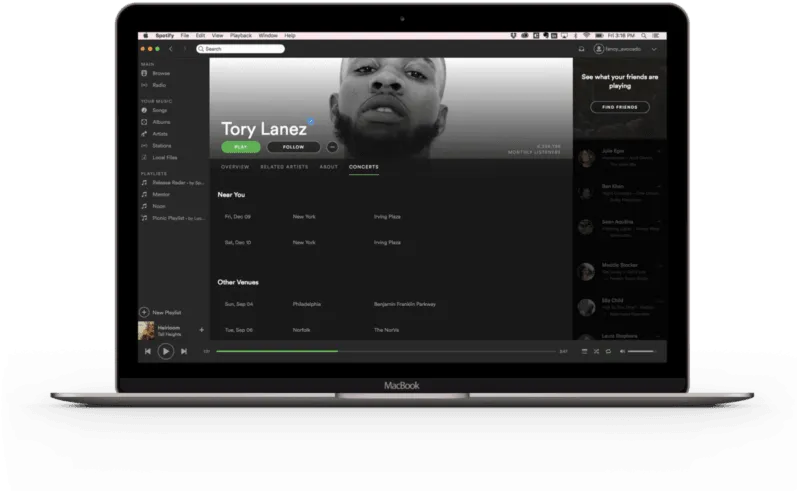Click the battery status icon
Image resolution: width=797 pixels, height=491 pixels.
click(x=599, y=36)
